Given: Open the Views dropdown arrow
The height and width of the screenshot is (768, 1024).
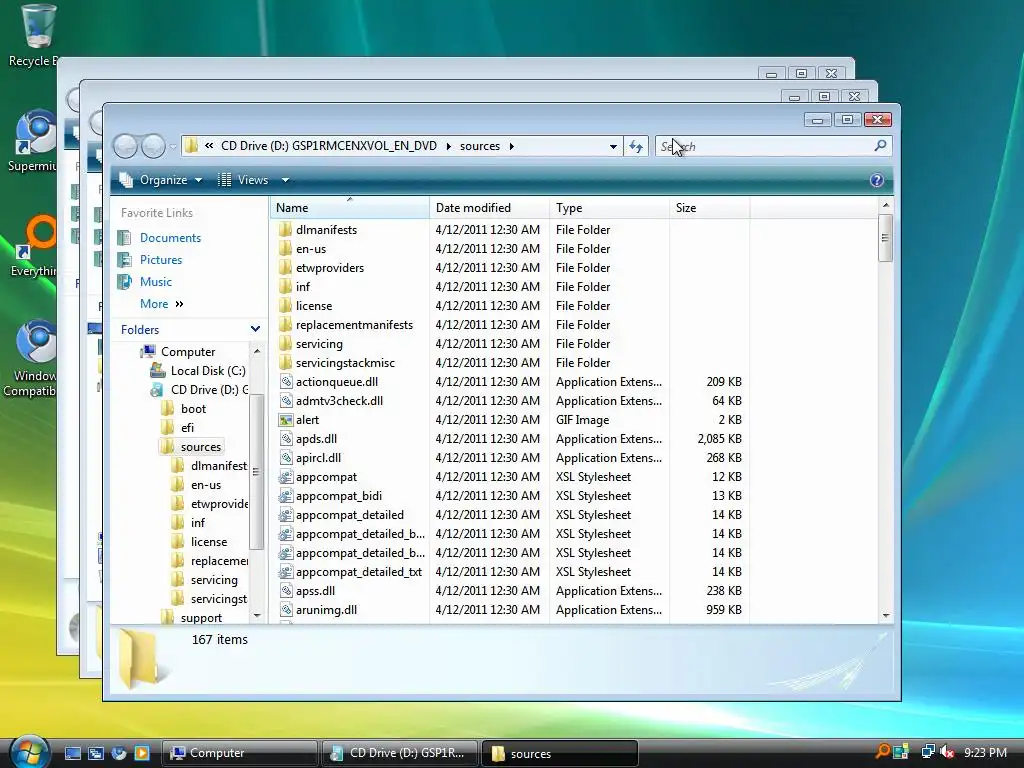Looking at the screenshot, I should point(285,180).
